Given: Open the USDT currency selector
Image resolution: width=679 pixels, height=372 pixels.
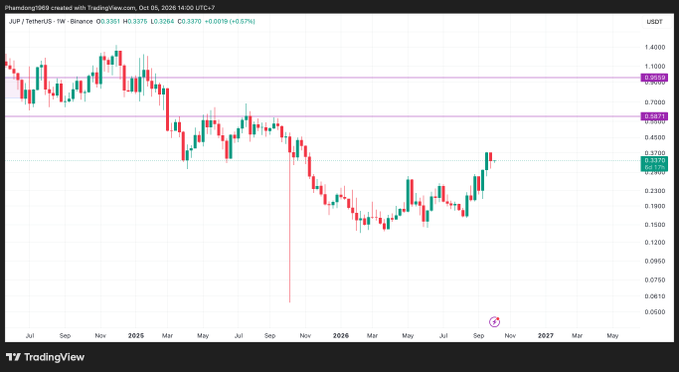Looking at the screenshot, I should pyautogui.click(x=654, y=22).
